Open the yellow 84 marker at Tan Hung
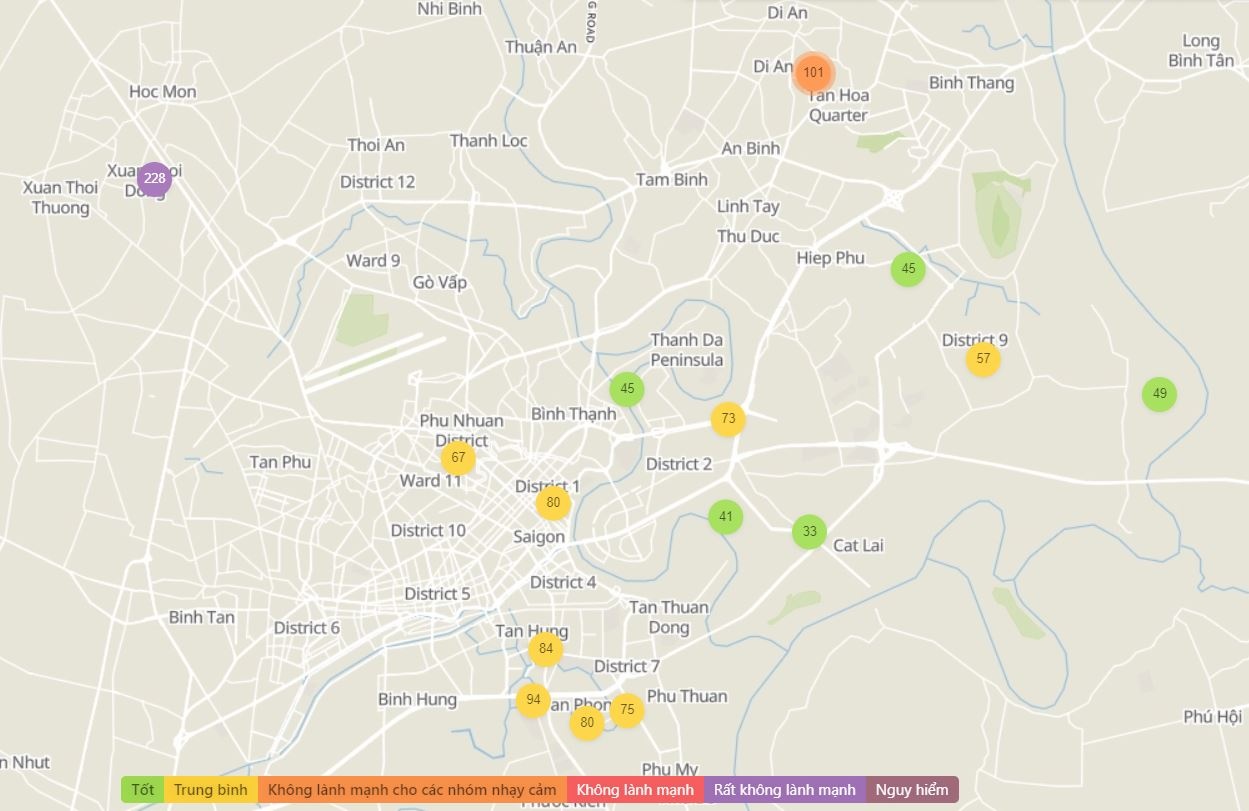 (545, 649)
